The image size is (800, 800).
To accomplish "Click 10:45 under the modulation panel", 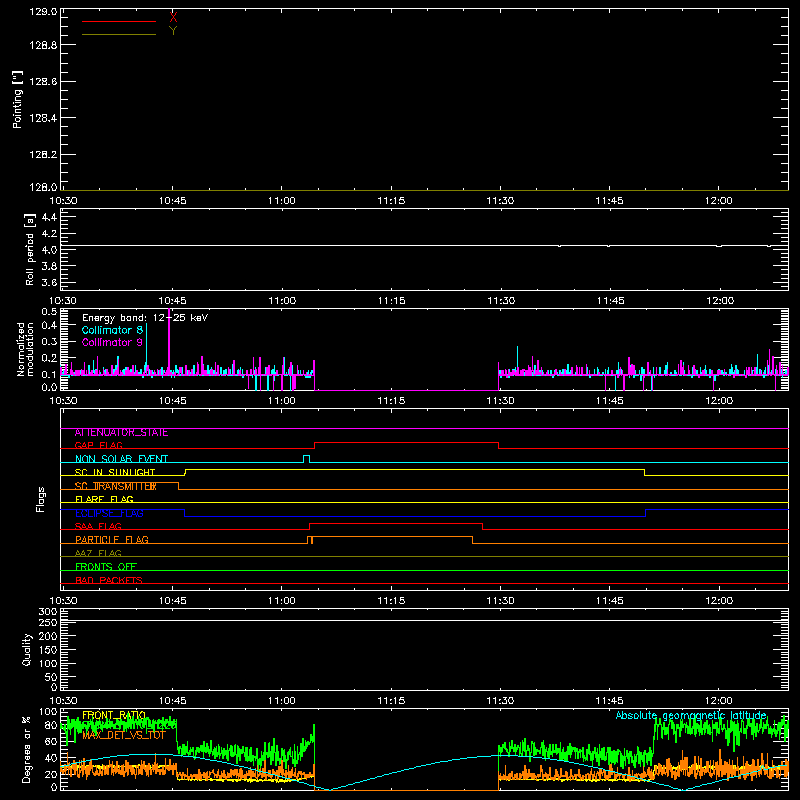I will coord(172,401).
